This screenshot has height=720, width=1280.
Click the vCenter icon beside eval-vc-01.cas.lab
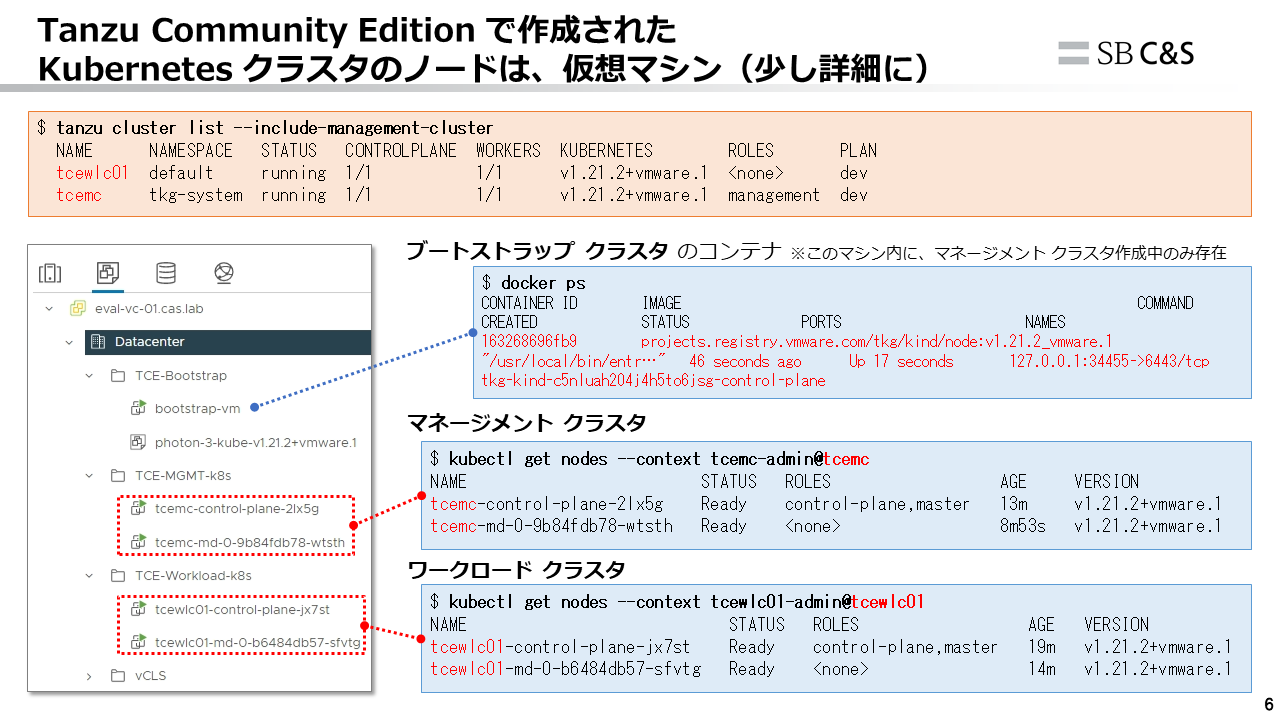coord(77,309)
